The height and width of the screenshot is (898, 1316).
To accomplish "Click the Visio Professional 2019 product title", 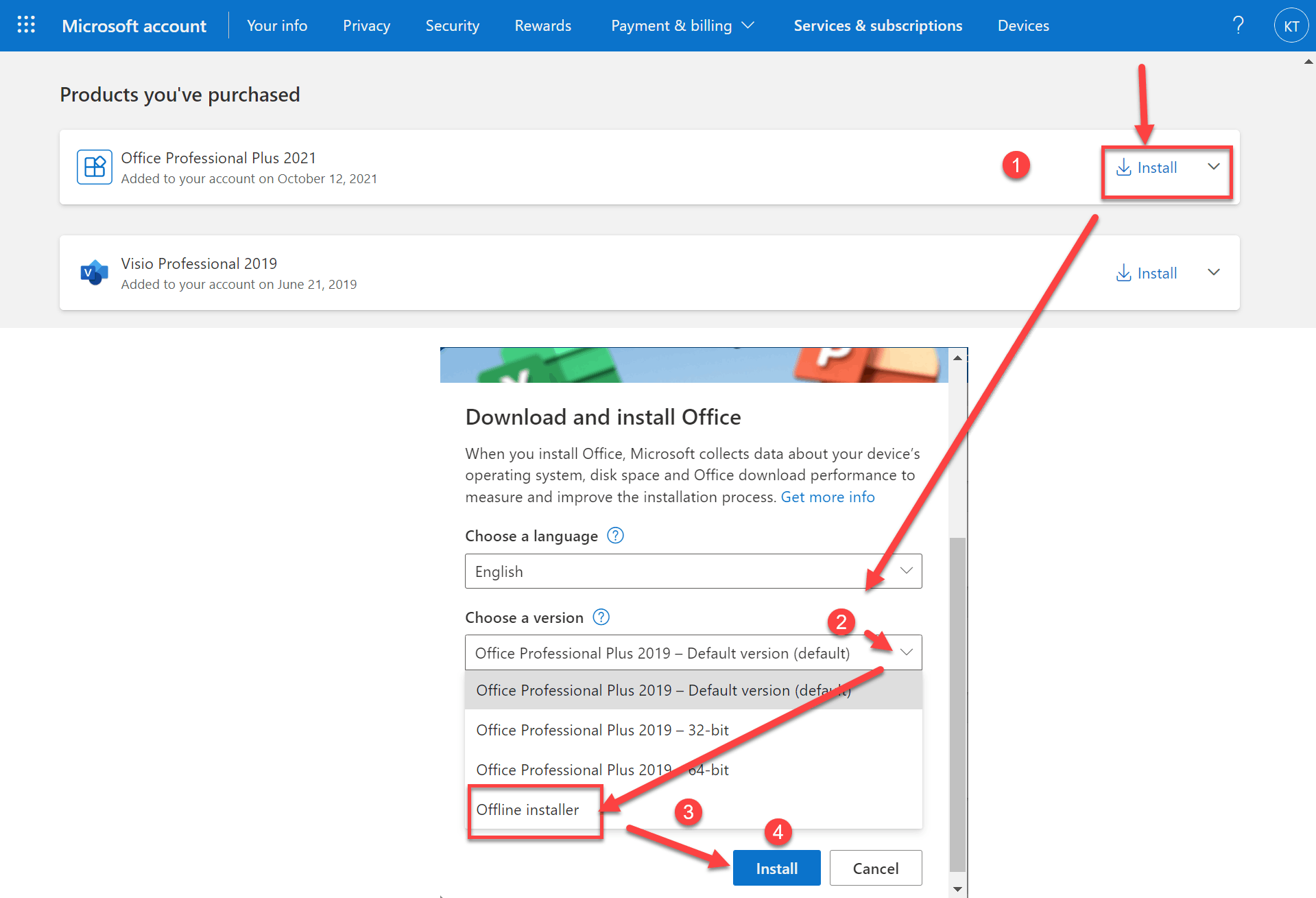I will tap(199, 263).
